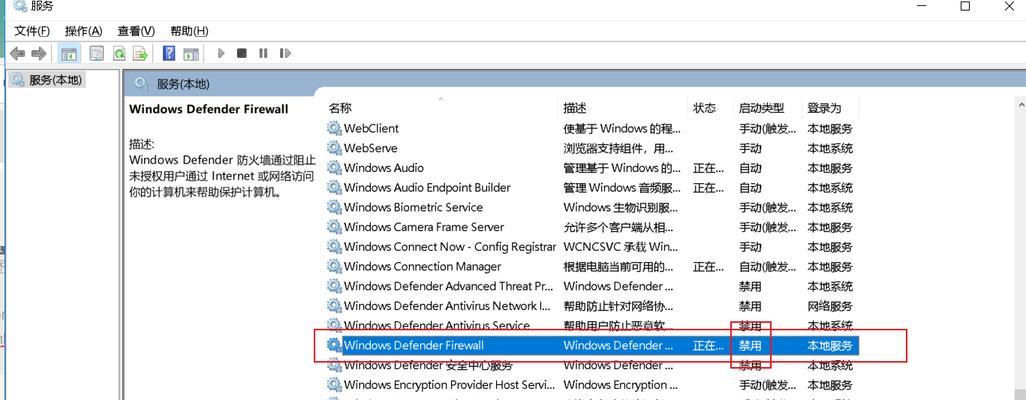Image resolution: width=1026 pixels, height=400 pixels.
Task: Select Windows Connection Manager name
Action: [423, 266]
